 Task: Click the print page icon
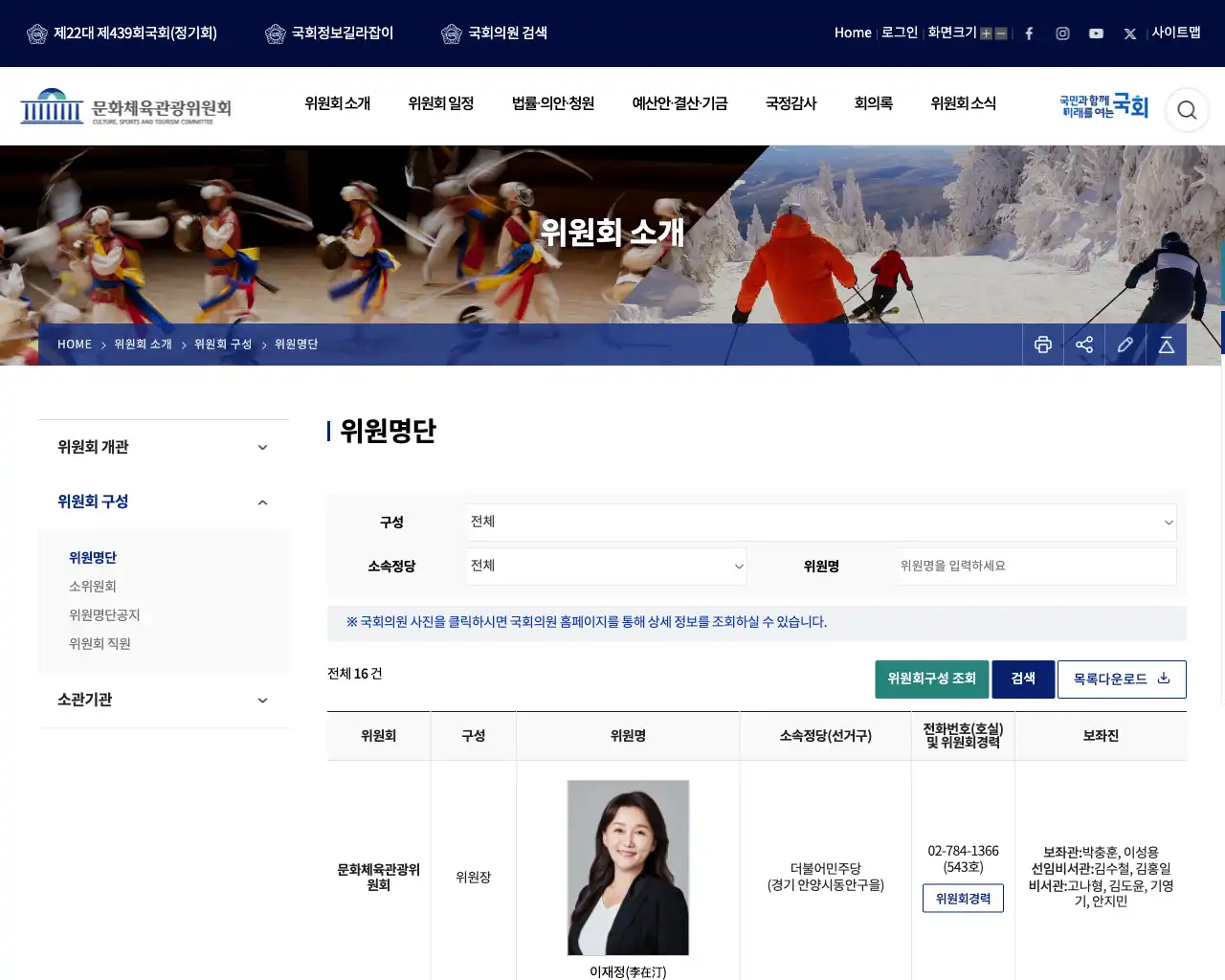[1043, 345]
